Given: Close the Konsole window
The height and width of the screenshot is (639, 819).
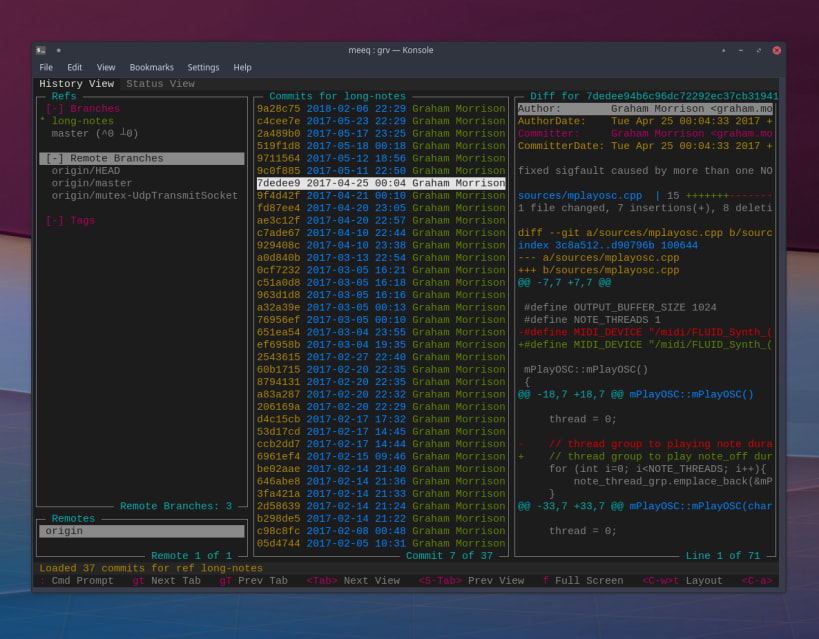Looking at the screenshot, I should [x=775, y=50].
